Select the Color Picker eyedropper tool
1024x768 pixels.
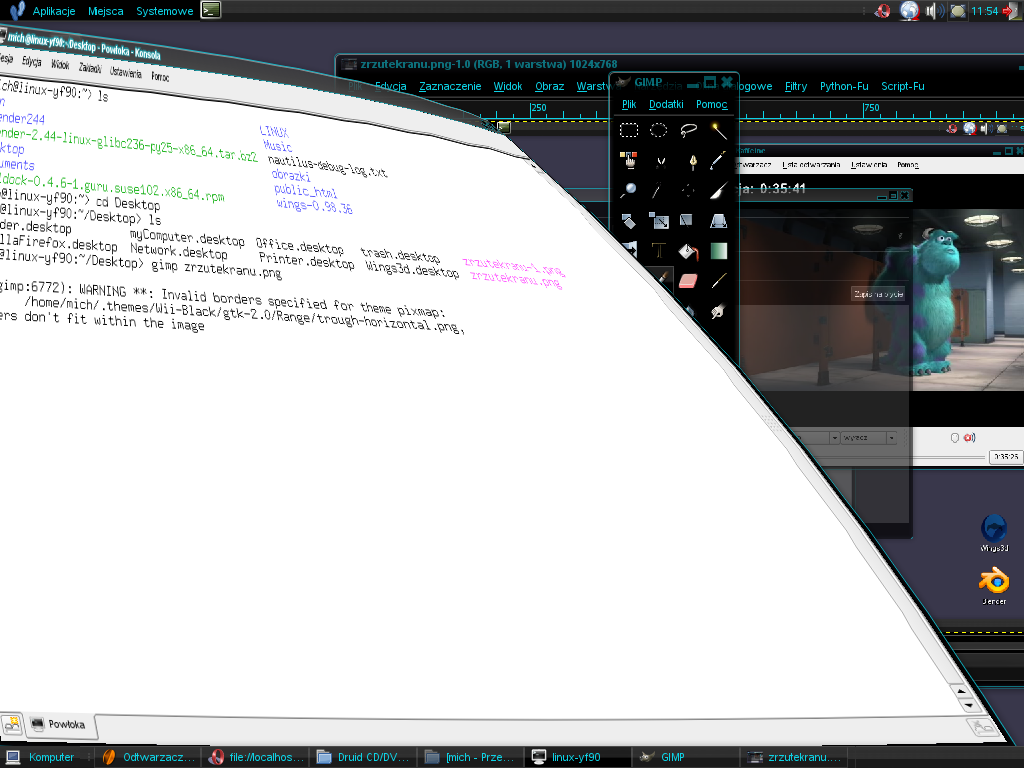(718, 160)
